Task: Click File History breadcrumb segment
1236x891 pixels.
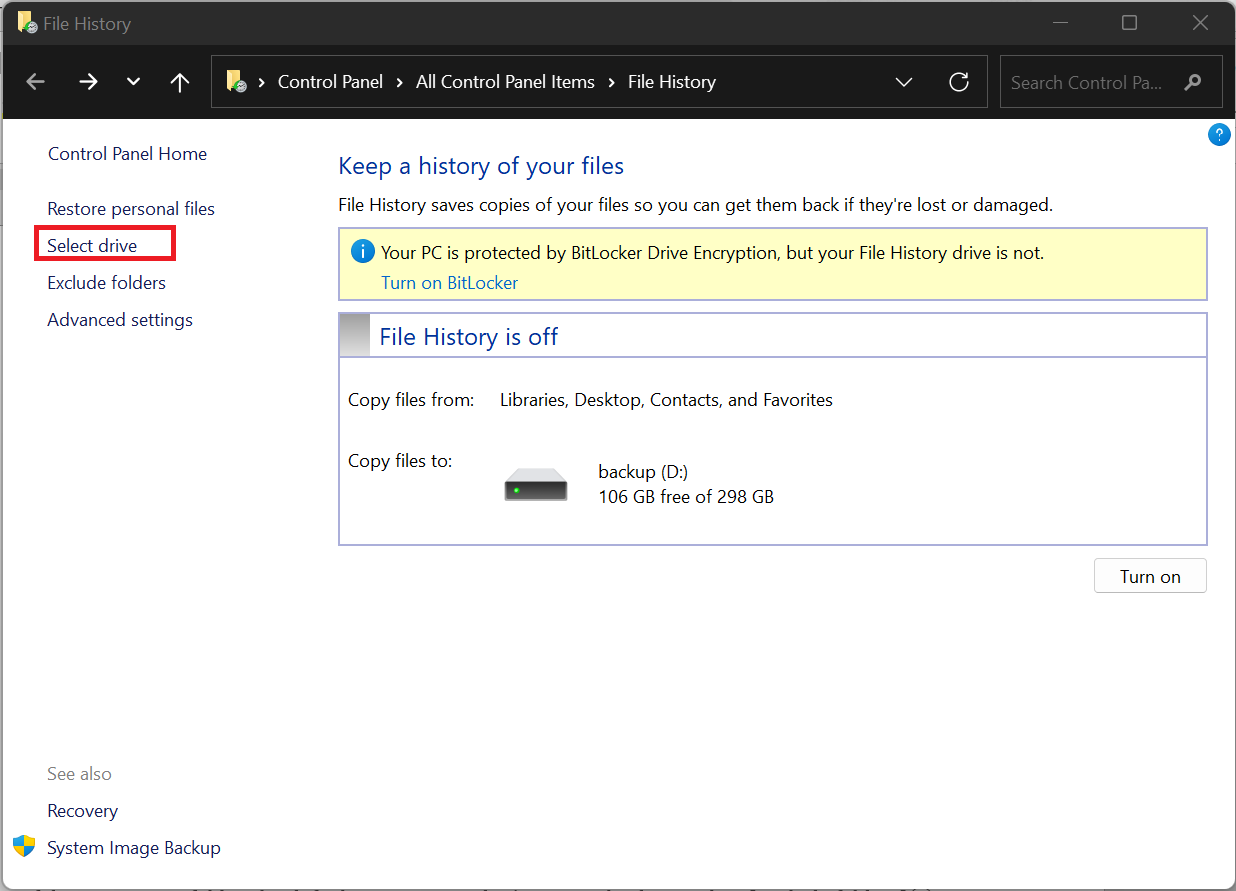Action: (x=672, y=82)
